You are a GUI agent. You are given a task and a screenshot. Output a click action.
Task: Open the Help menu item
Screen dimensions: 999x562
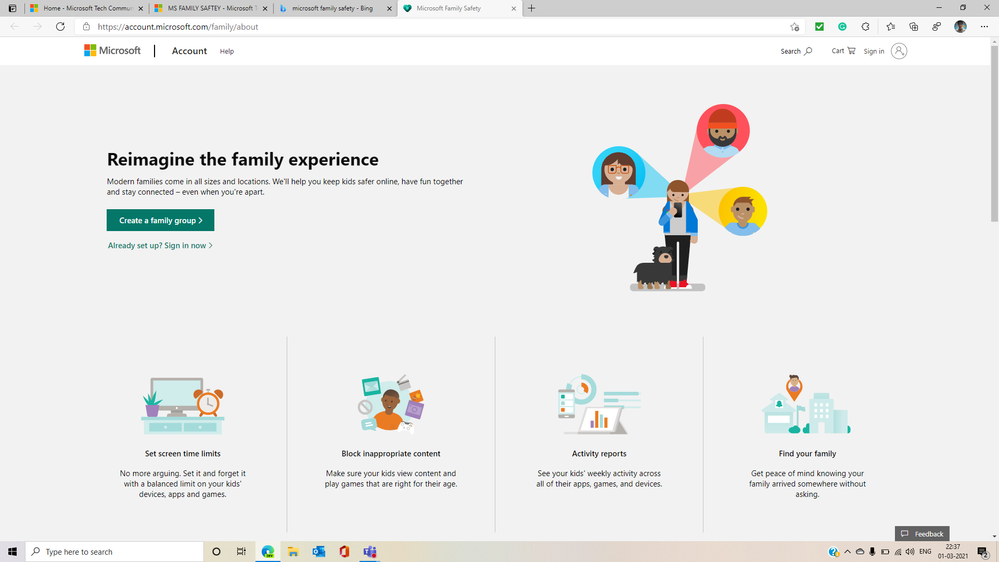[x=227, y=52]
